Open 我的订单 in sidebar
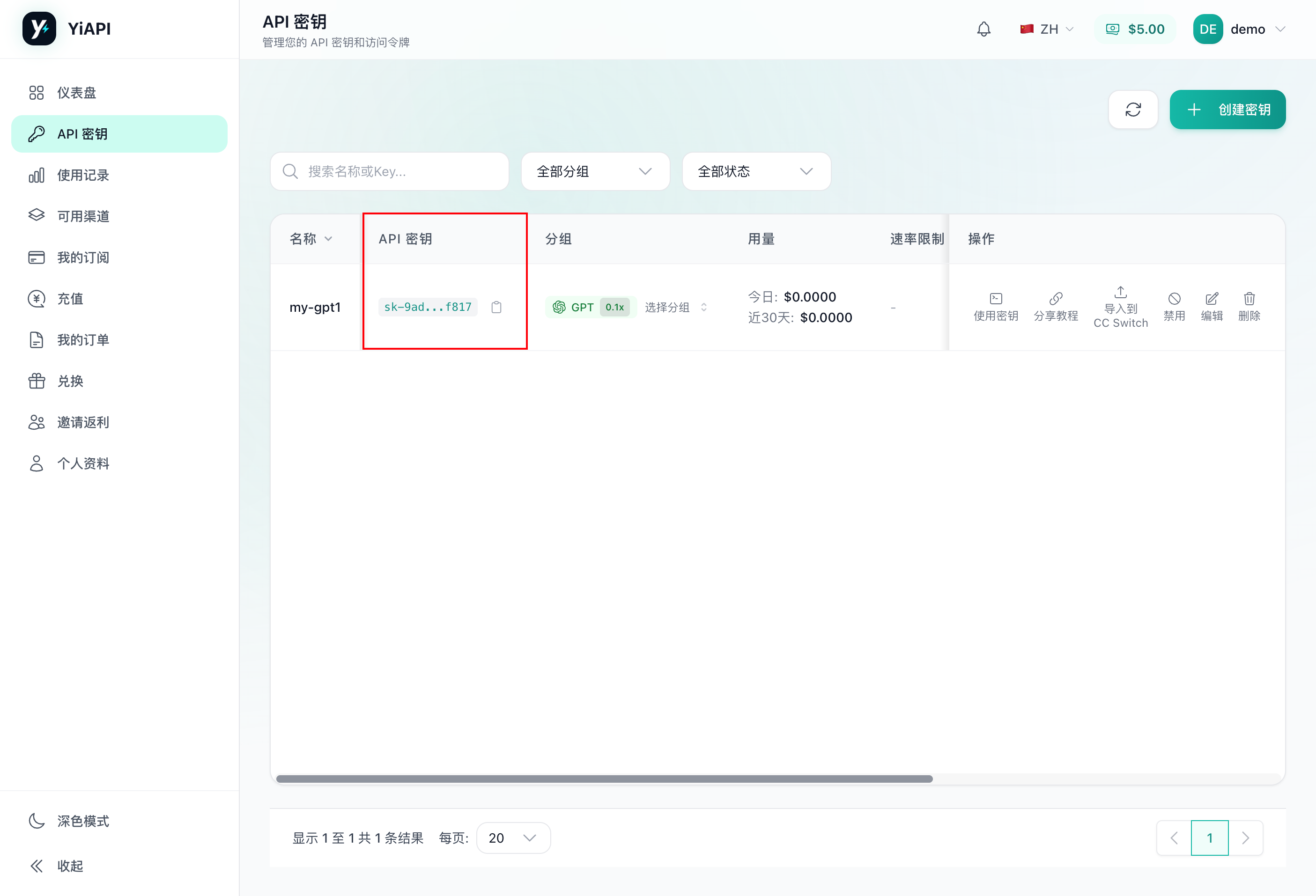 click(x=119, y=339)
